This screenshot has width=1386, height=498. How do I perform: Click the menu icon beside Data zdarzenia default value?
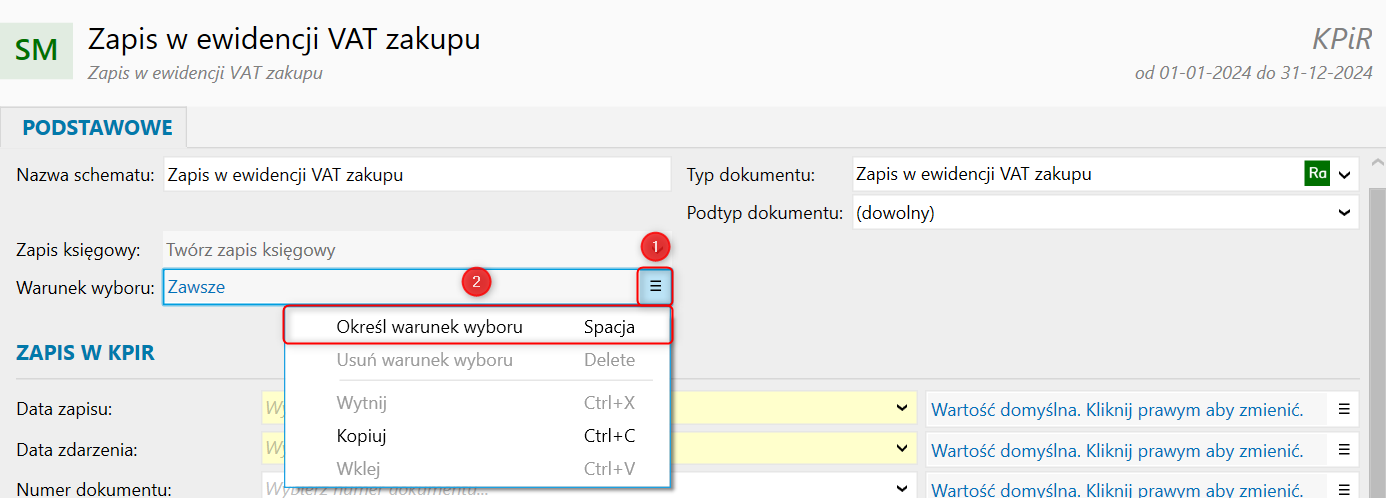1344,449
